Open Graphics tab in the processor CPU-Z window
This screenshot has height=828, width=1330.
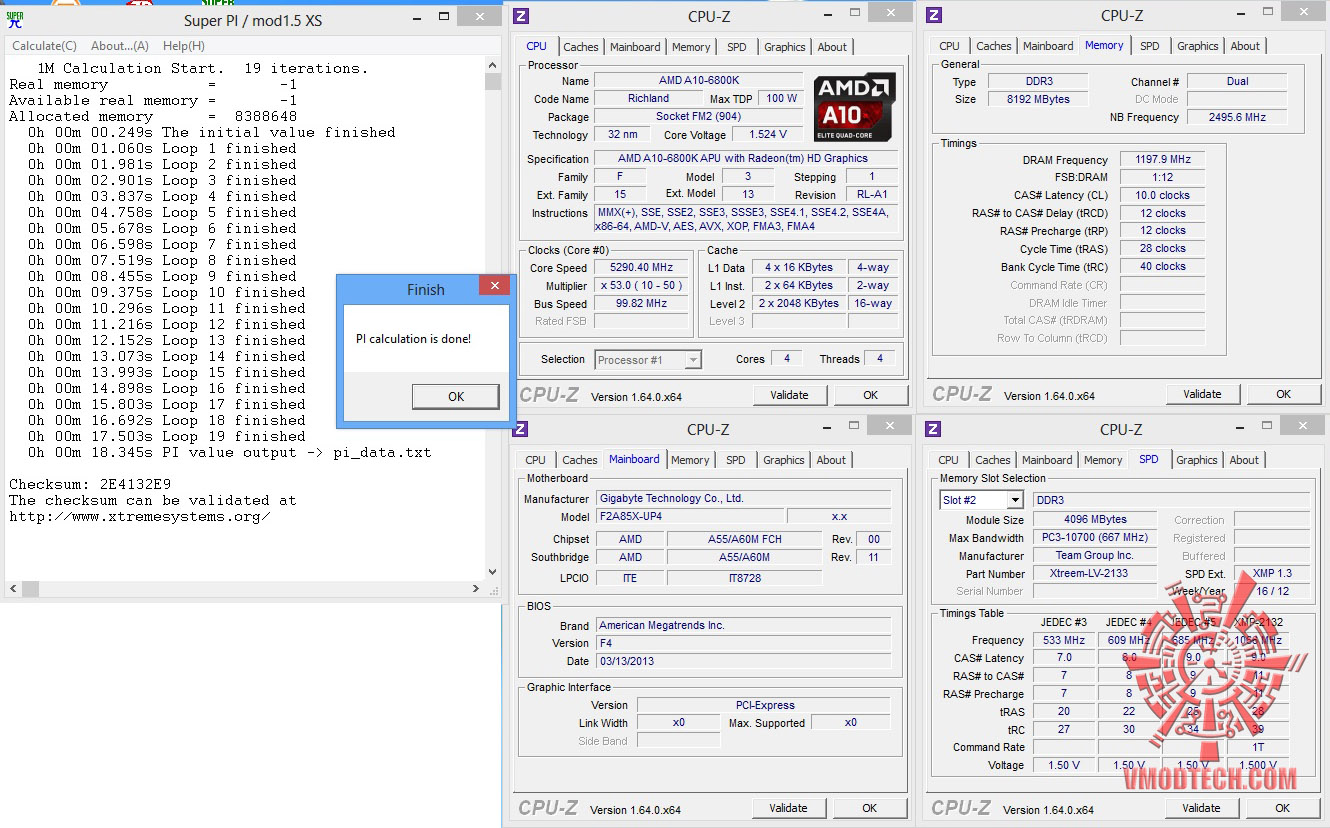pyautogui.click(x=785, y=47)
